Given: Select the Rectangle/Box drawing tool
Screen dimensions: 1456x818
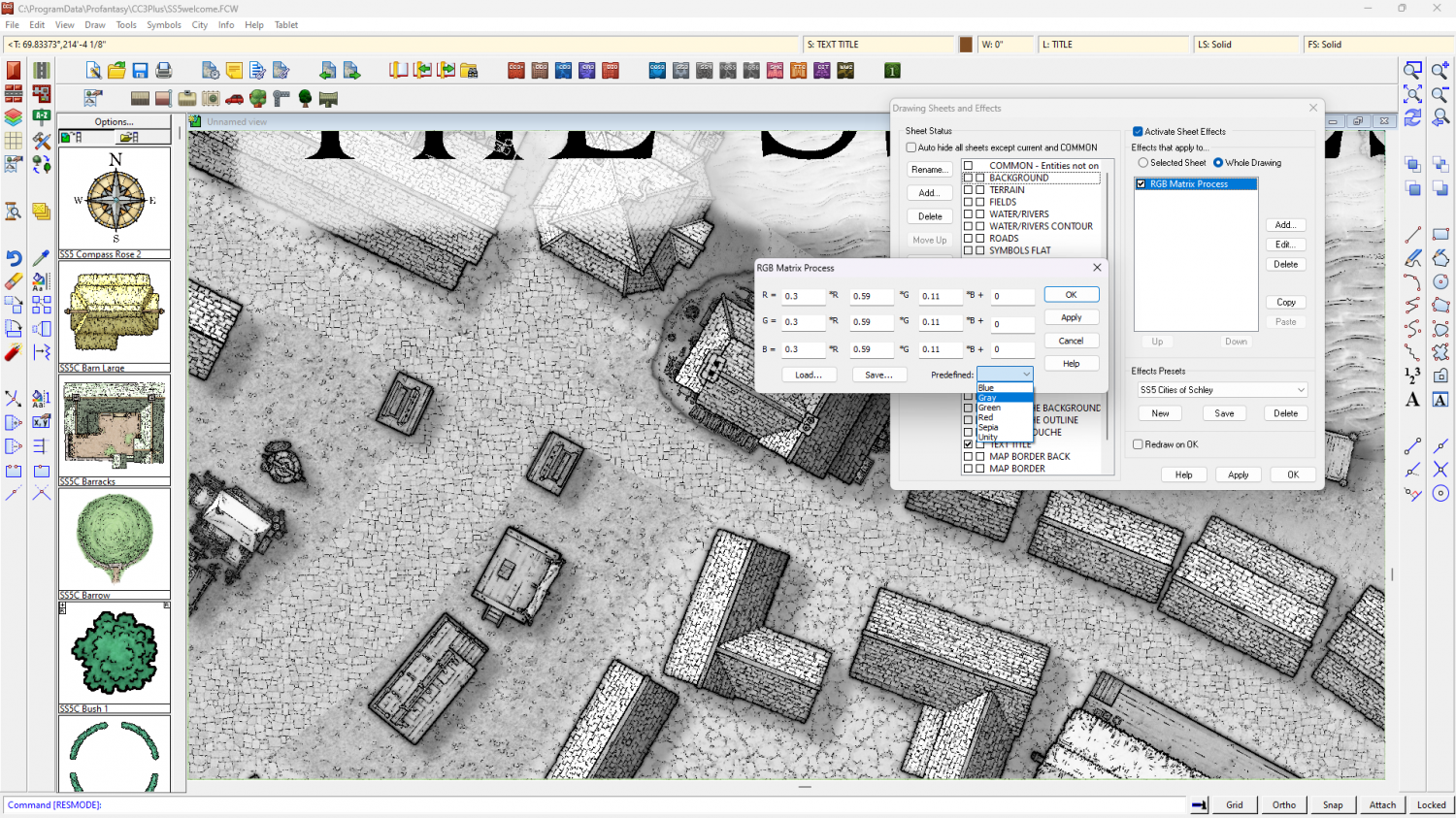Looking at the screenshot, I should (1440, 235).
